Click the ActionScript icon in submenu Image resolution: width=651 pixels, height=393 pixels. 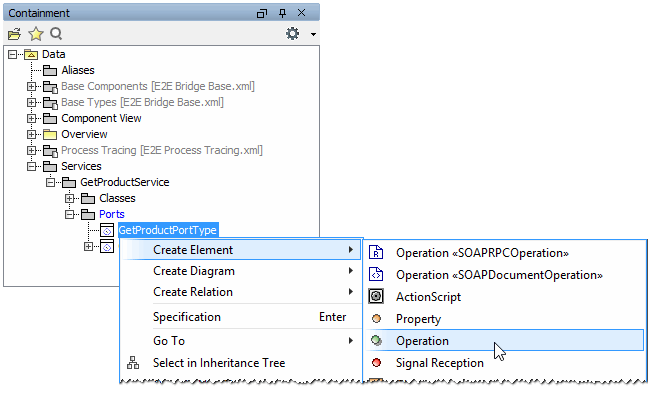click(376, 296)
